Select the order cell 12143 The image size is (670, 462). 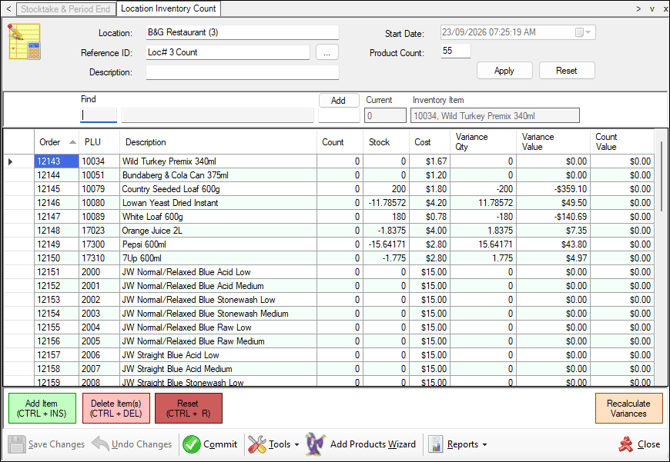(56, 162)
